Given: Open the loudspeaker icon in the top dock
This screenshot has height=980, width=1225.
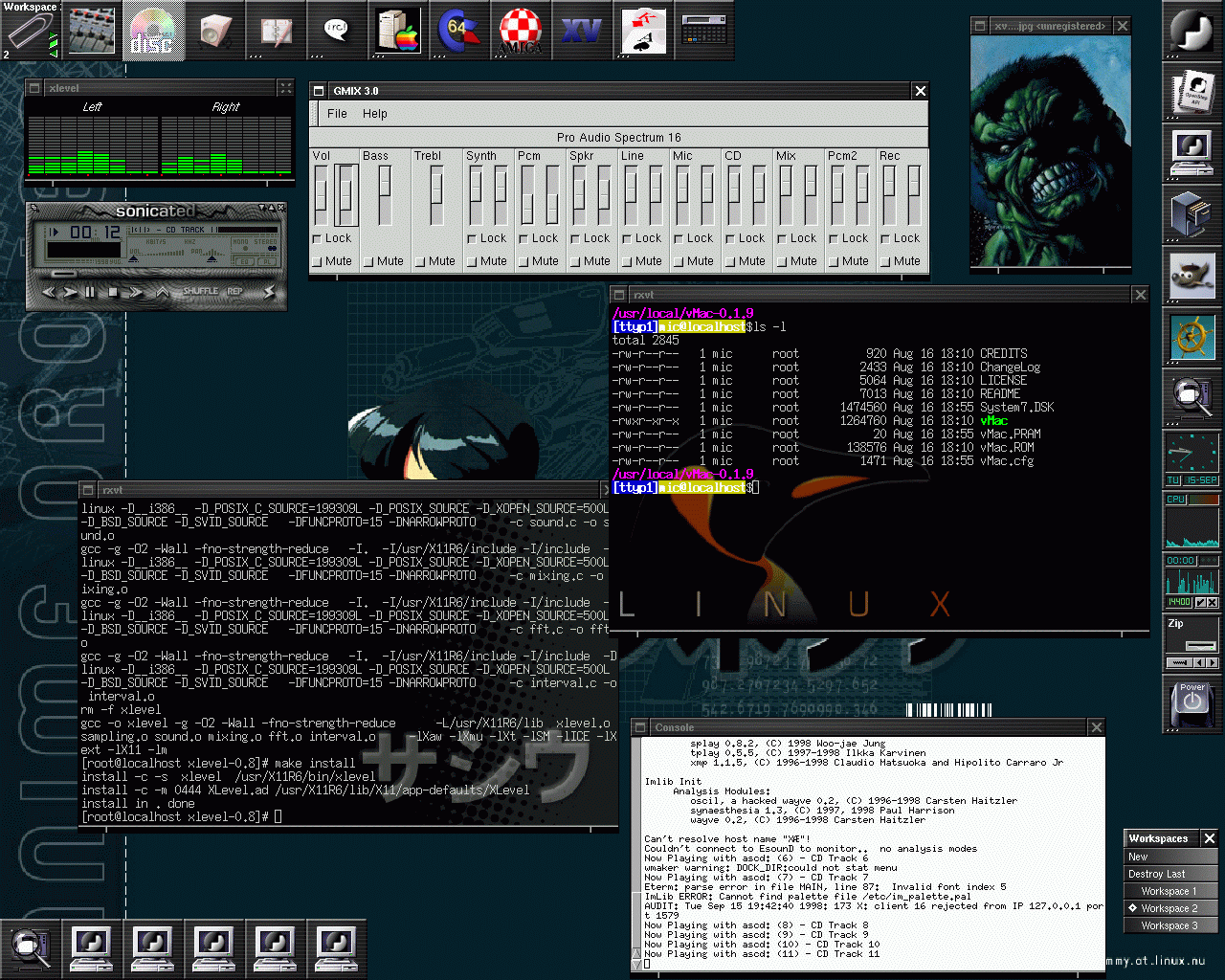Looking at the screenshot, I should [214, 31].
